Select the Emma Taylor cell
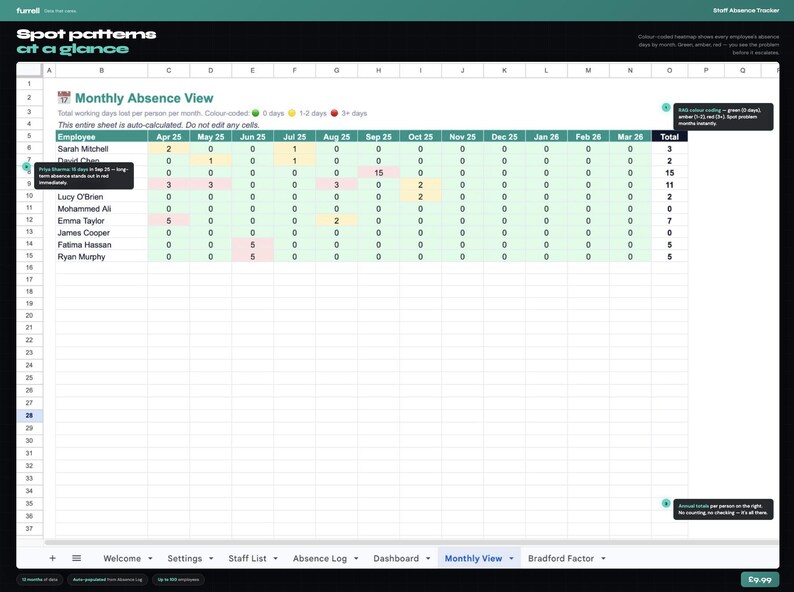 pyautogui.click(x=101, y=221)
